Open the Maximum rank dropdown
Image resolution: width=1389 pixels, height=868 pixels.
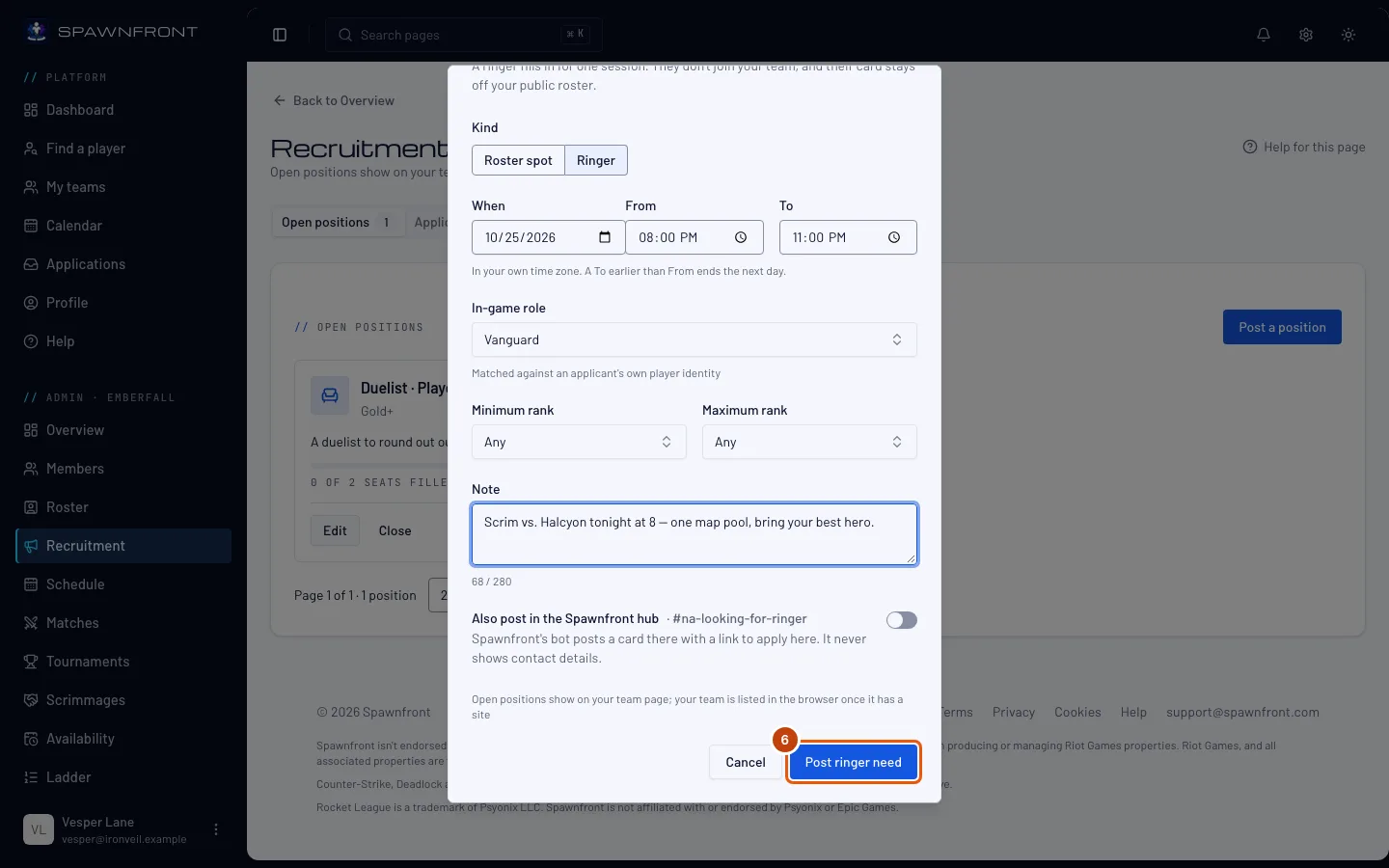coord(809,442)
